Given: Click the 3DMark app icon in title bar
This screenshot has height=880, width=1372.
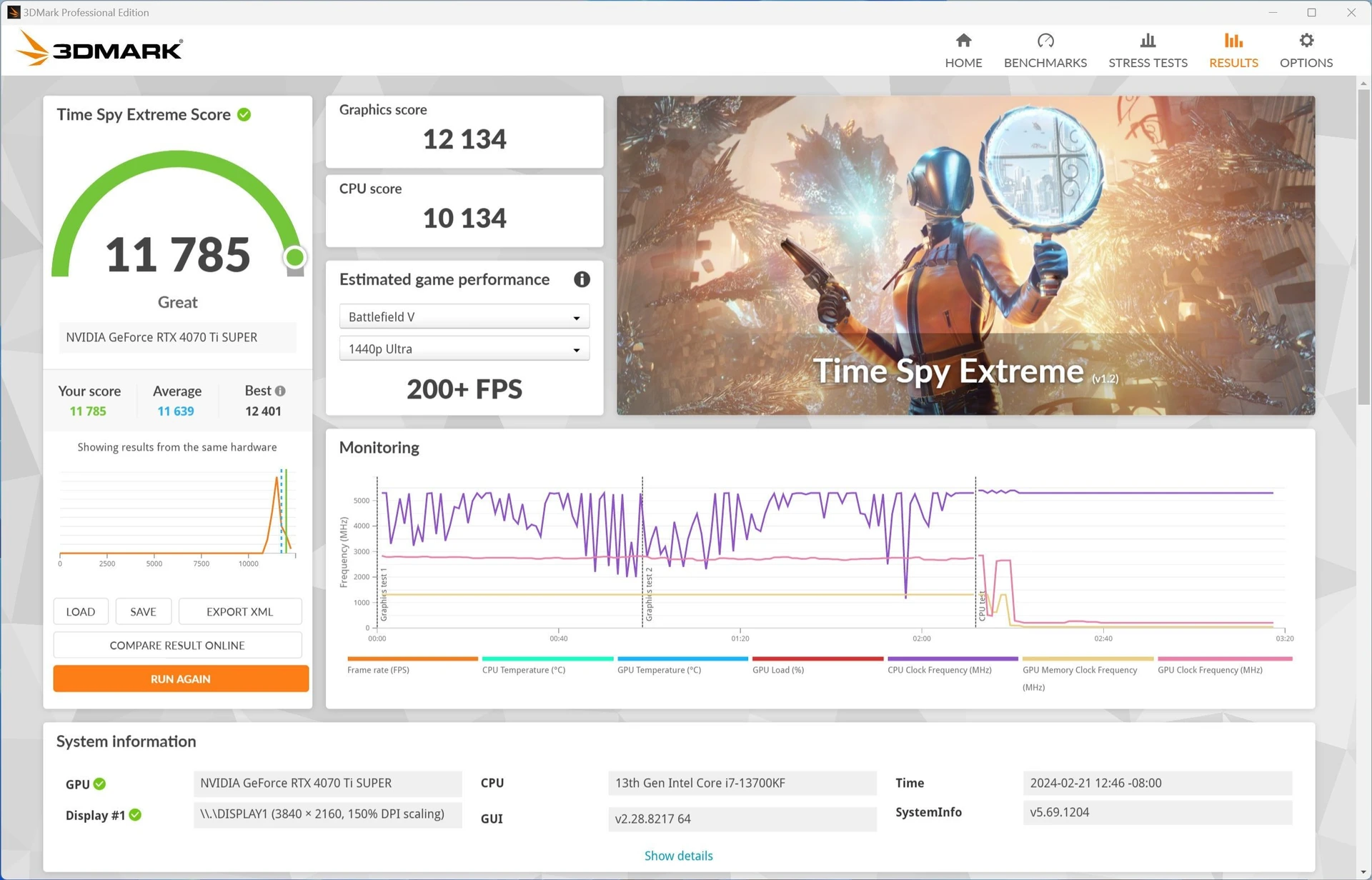Looking at the screenshot, I should tap(13, 12).
